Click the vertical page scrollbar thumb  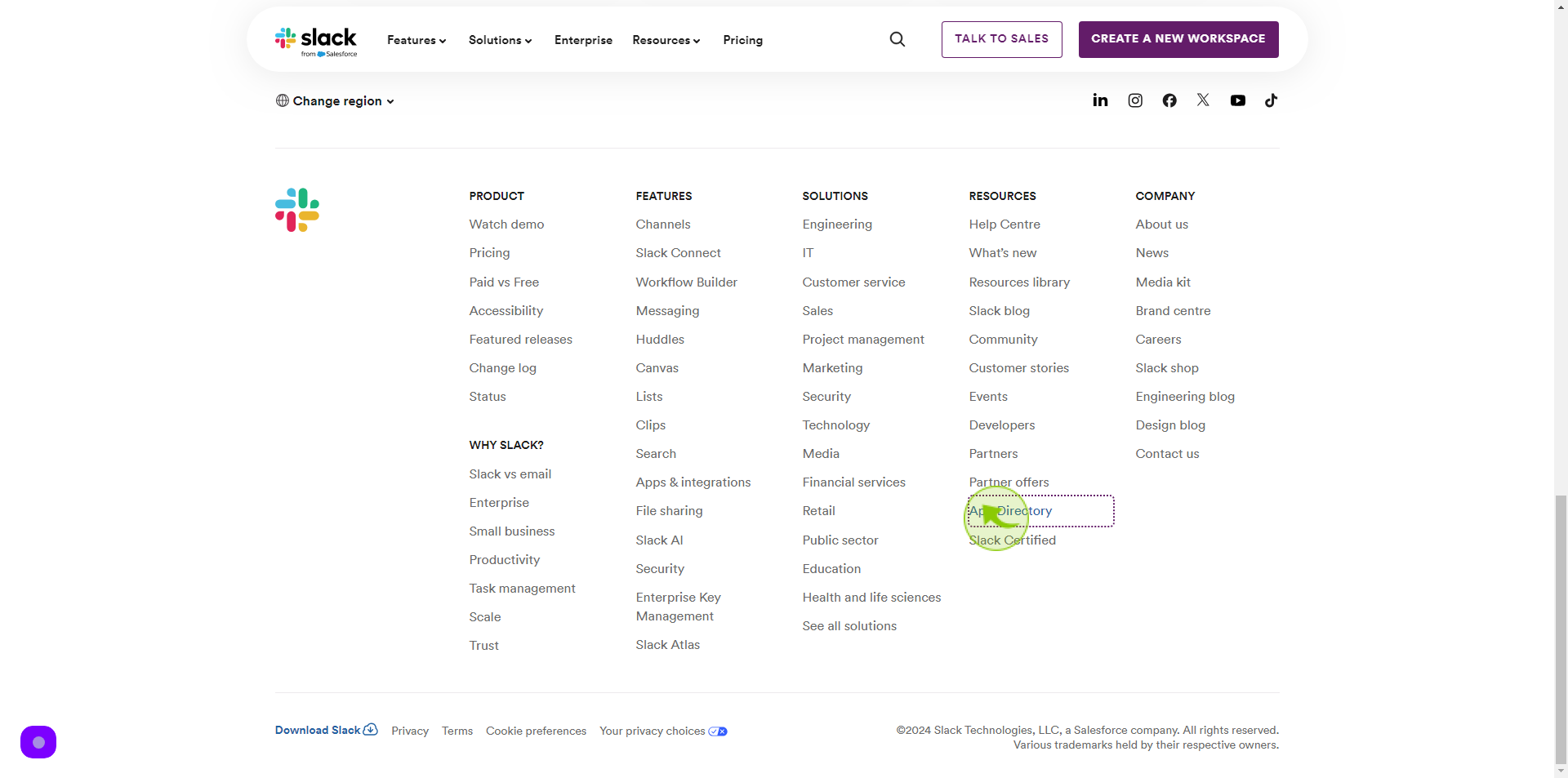point(1561,629)
